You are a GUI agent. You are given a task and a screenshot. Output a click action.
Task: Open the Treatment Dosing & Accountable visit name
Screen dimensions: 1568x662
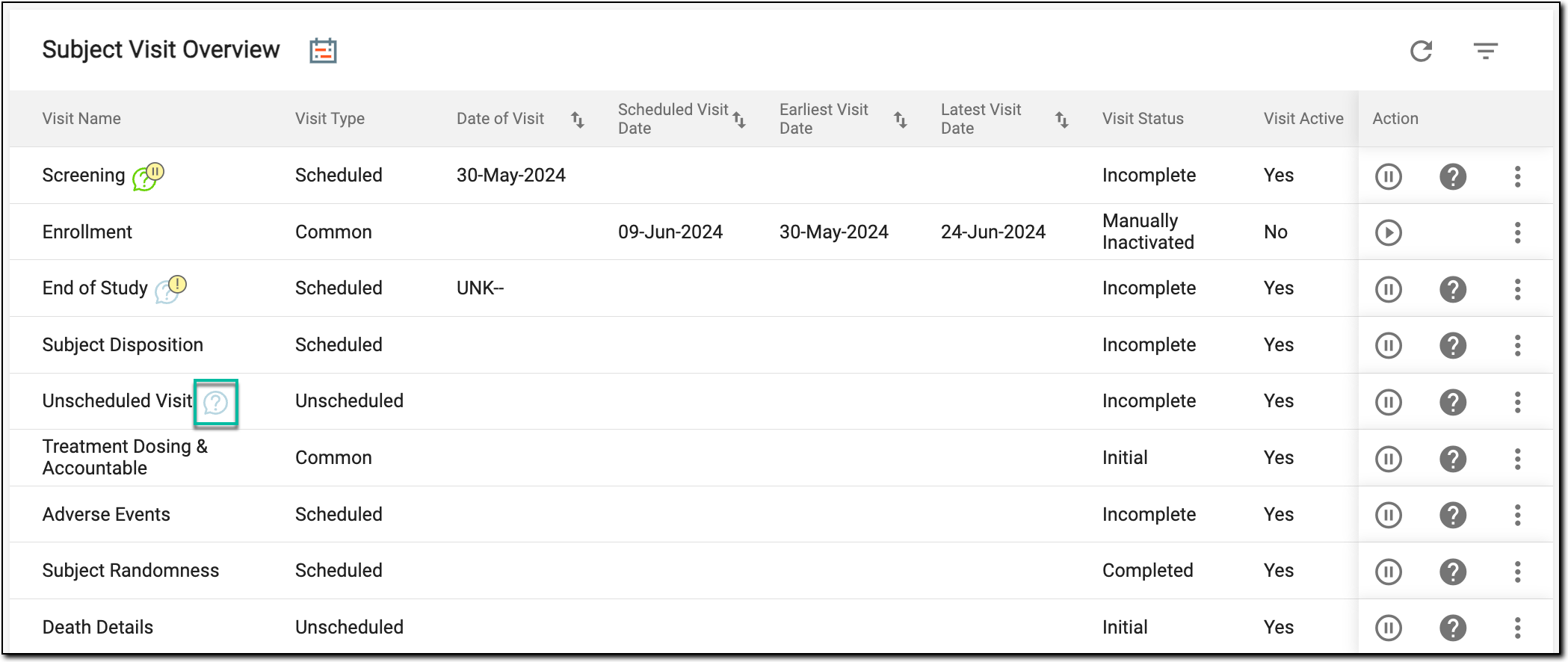pyautogui.click(x=125, y=457)
